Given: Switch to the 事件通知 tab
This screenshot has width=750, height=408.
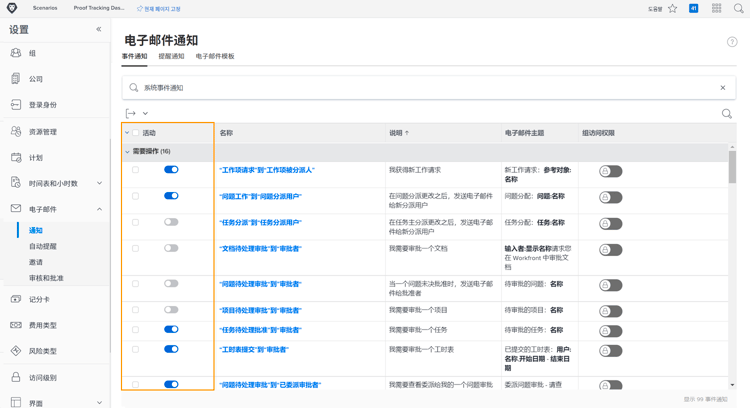Looking at the screenshot, I should click(134, 56).
